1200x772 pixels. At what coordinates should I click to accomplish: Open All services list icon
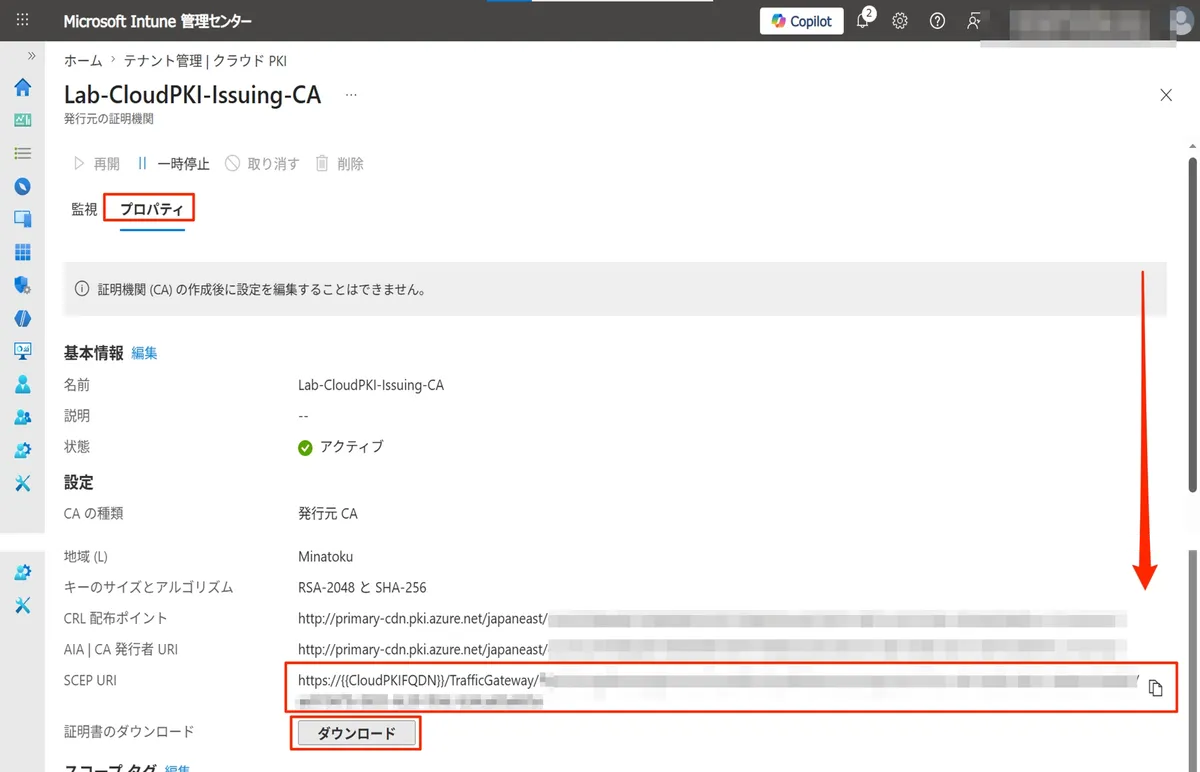pos(22,153)
